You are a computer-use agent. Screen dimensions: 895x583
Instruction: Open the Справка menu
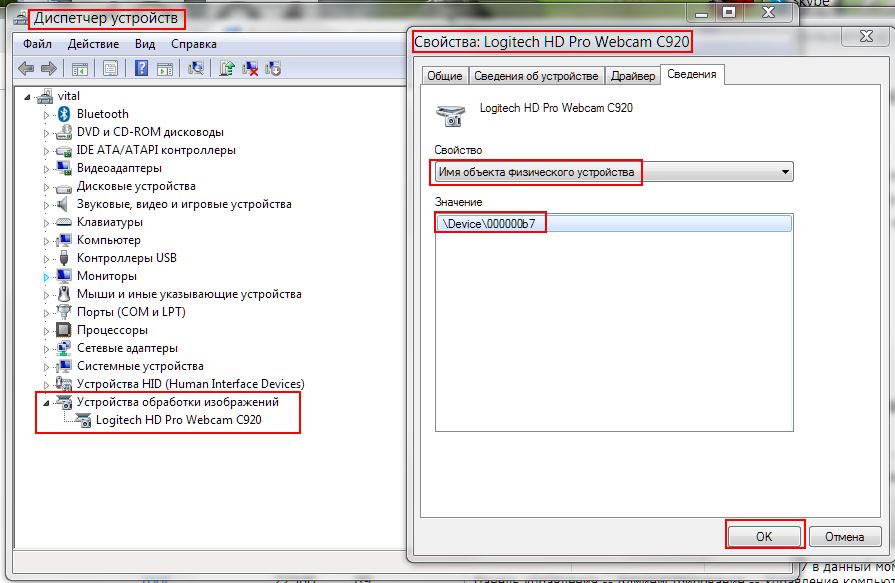(194, 44)
